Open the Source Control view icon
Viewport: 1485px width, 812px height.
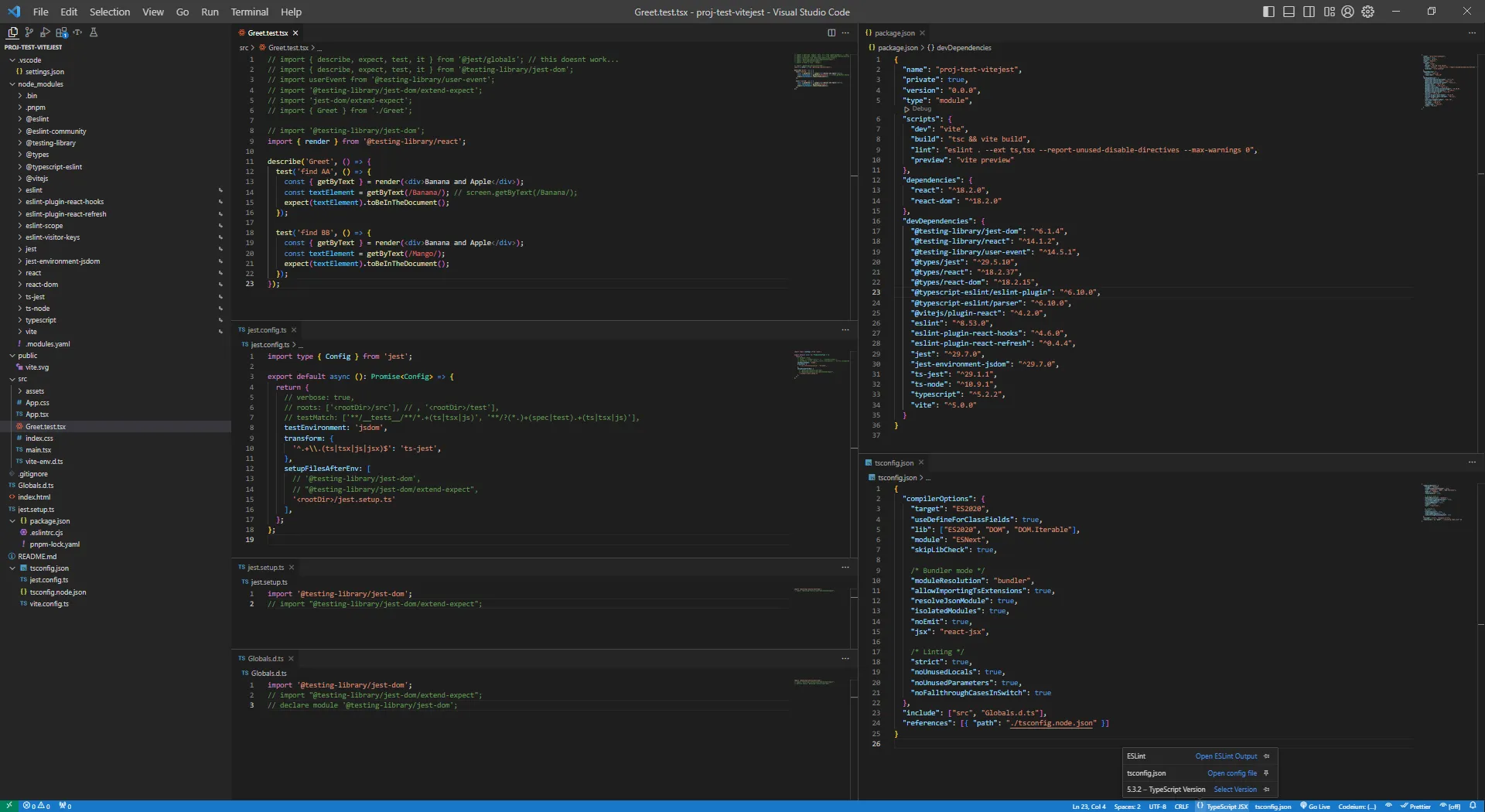click(x=29, y=32)
